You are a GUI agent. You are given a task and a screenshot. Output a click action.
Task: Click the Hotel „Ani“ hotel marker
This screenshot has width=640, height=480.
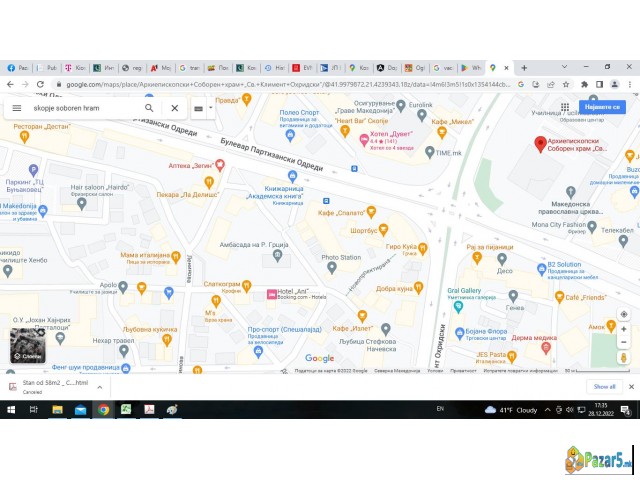(272, 294)
